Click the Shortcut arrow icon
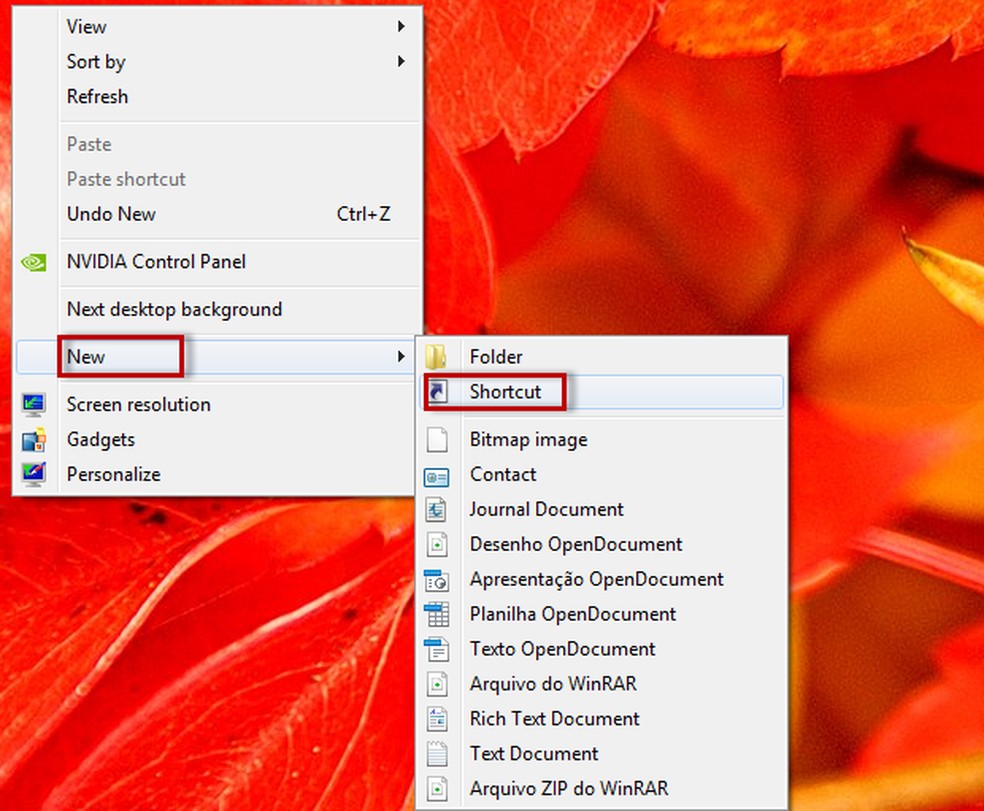The width and height of the screenshot is (984, 811). 437,392
